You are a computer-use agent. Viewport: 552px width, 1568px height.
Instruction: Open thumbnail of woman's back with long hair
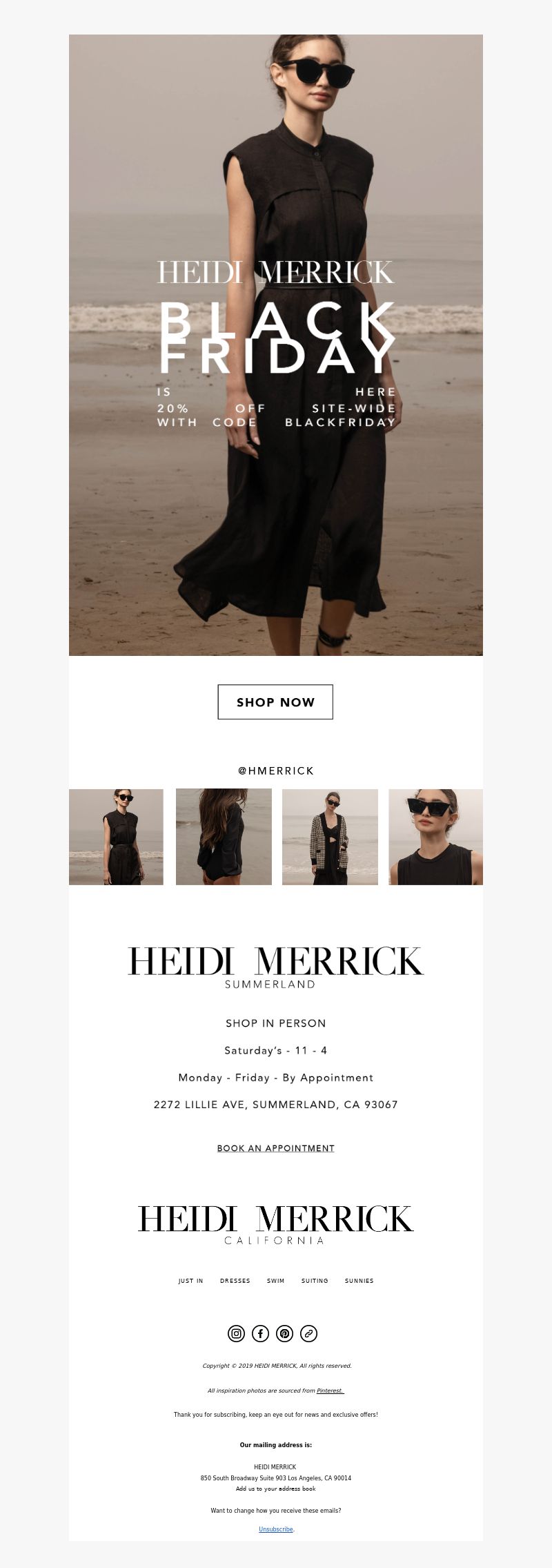click(224, 837)
